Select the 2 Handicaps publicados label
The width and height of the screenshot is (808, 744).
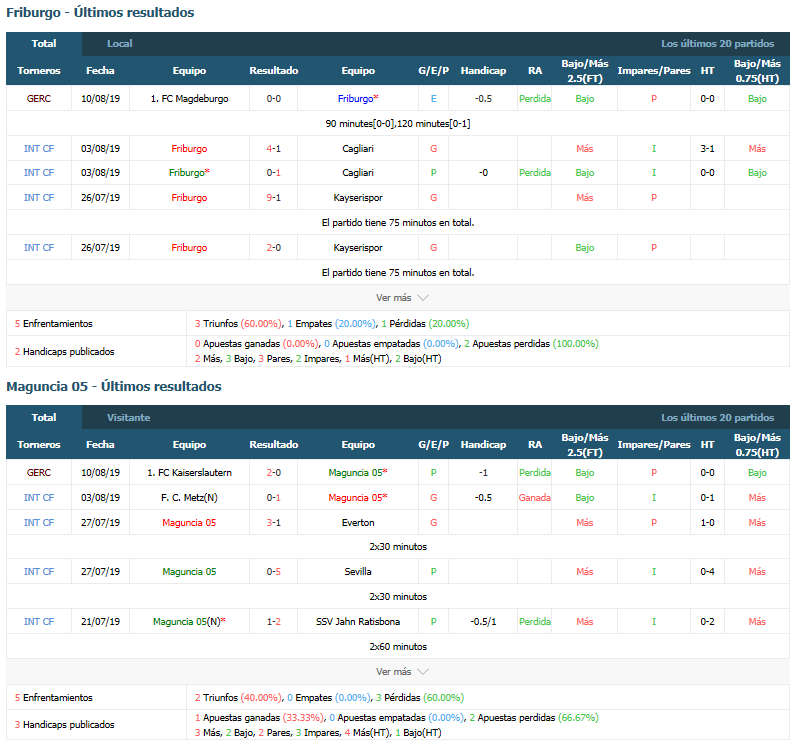point(64,351)
